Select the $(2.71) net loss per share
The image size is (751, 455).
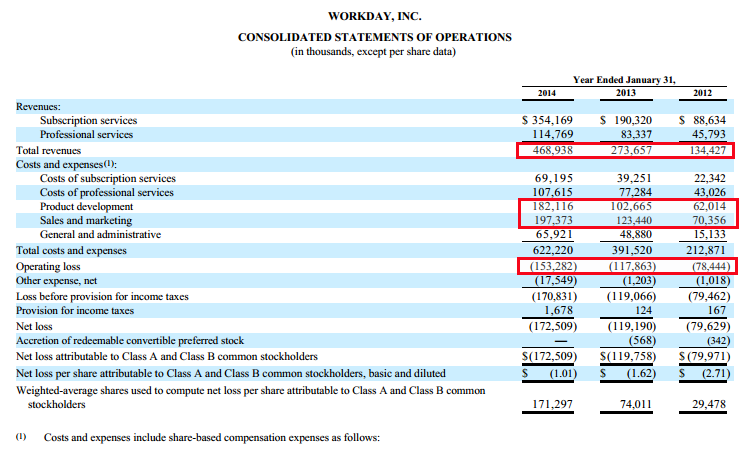705,374
